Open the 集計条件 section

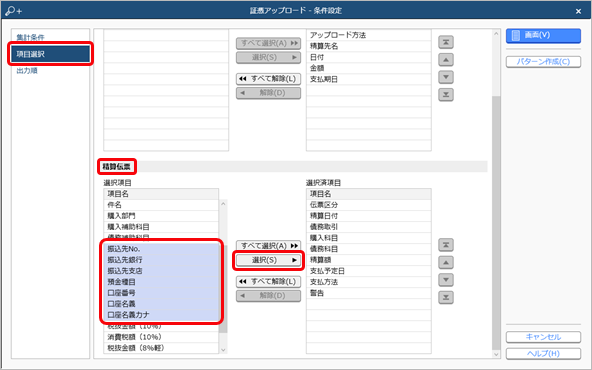pyautogui.click(x=30, y=37)
